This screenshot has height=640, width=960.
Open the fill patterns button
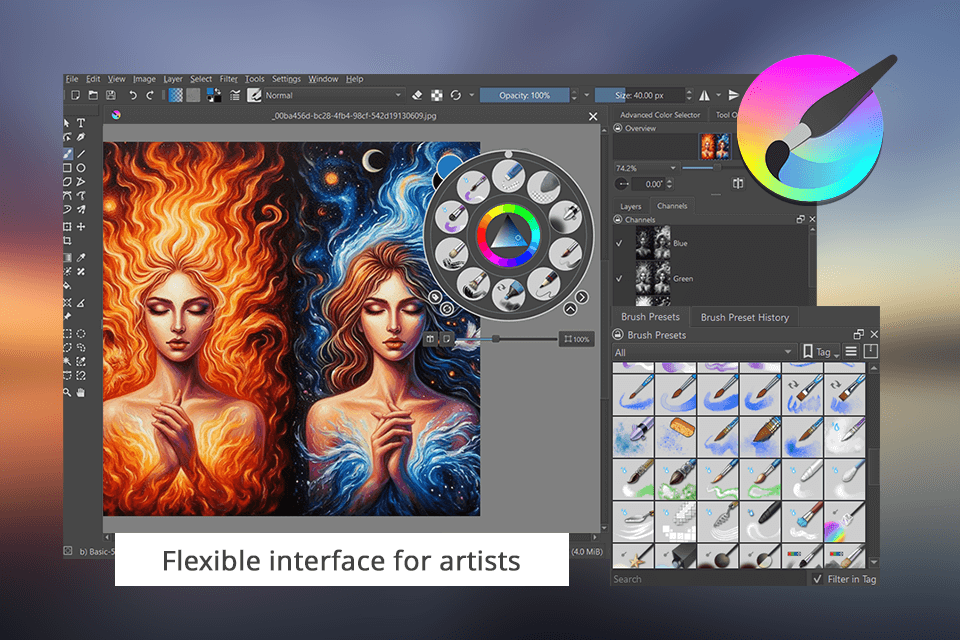193,95
